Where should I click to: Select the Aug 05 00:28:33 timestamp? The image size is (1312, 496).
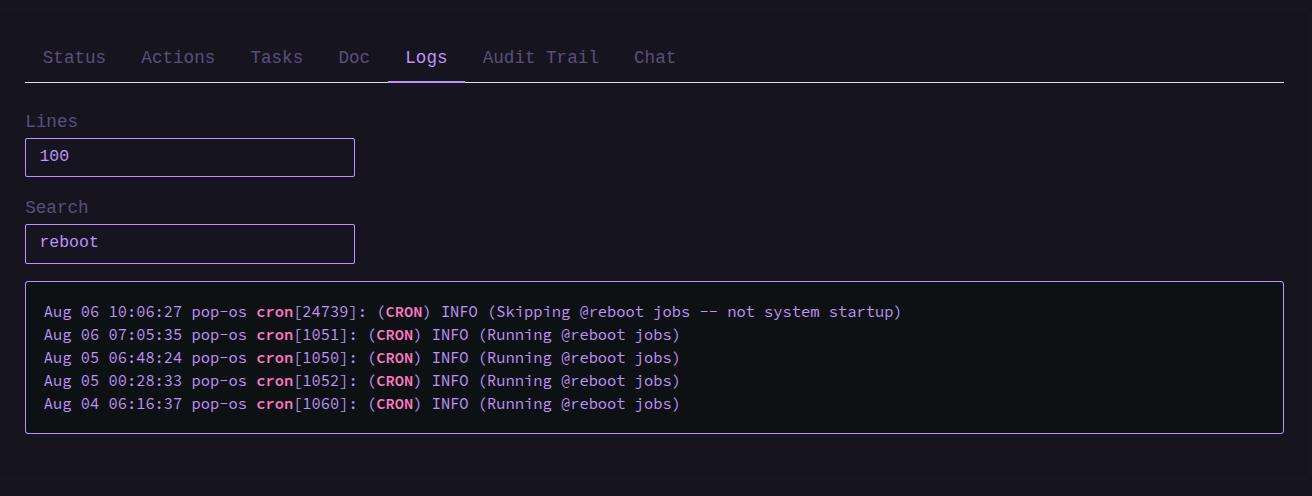click(113, 381)
